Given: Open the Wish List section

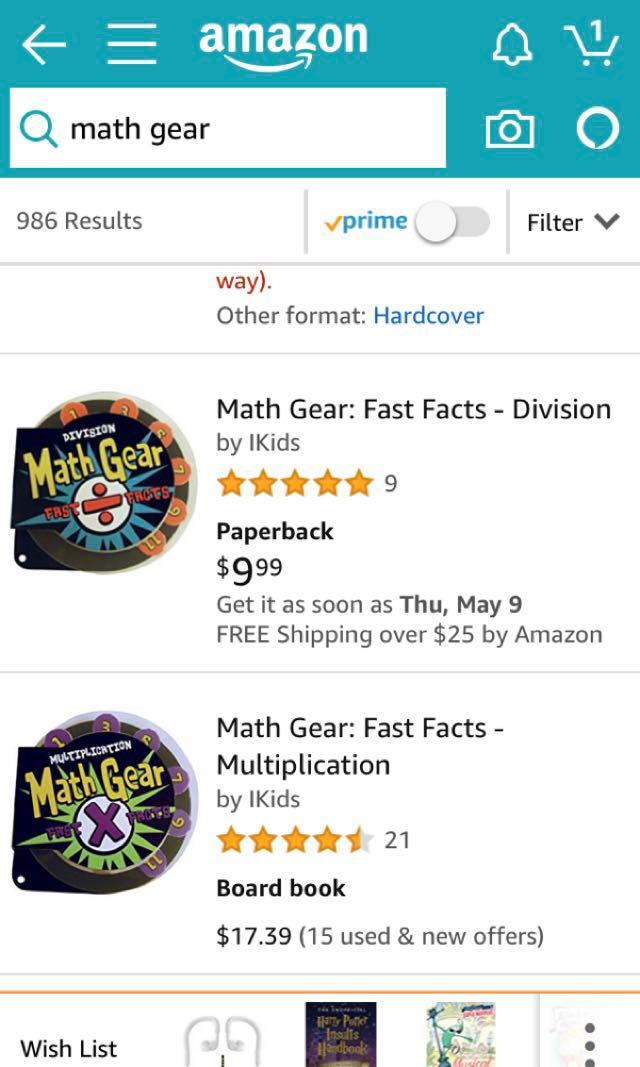Looking at the screenshot, I should pyautogui.click(x=68, y=1049).
